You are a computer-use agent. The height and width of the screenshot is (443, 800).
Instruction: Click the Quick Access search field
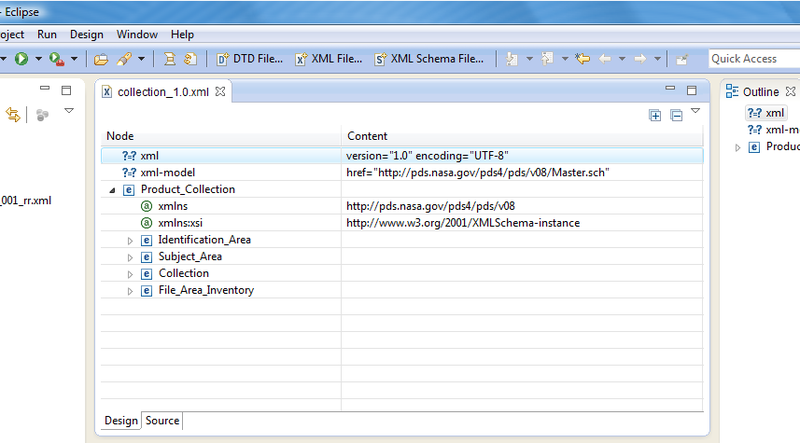tap(754, 59)
